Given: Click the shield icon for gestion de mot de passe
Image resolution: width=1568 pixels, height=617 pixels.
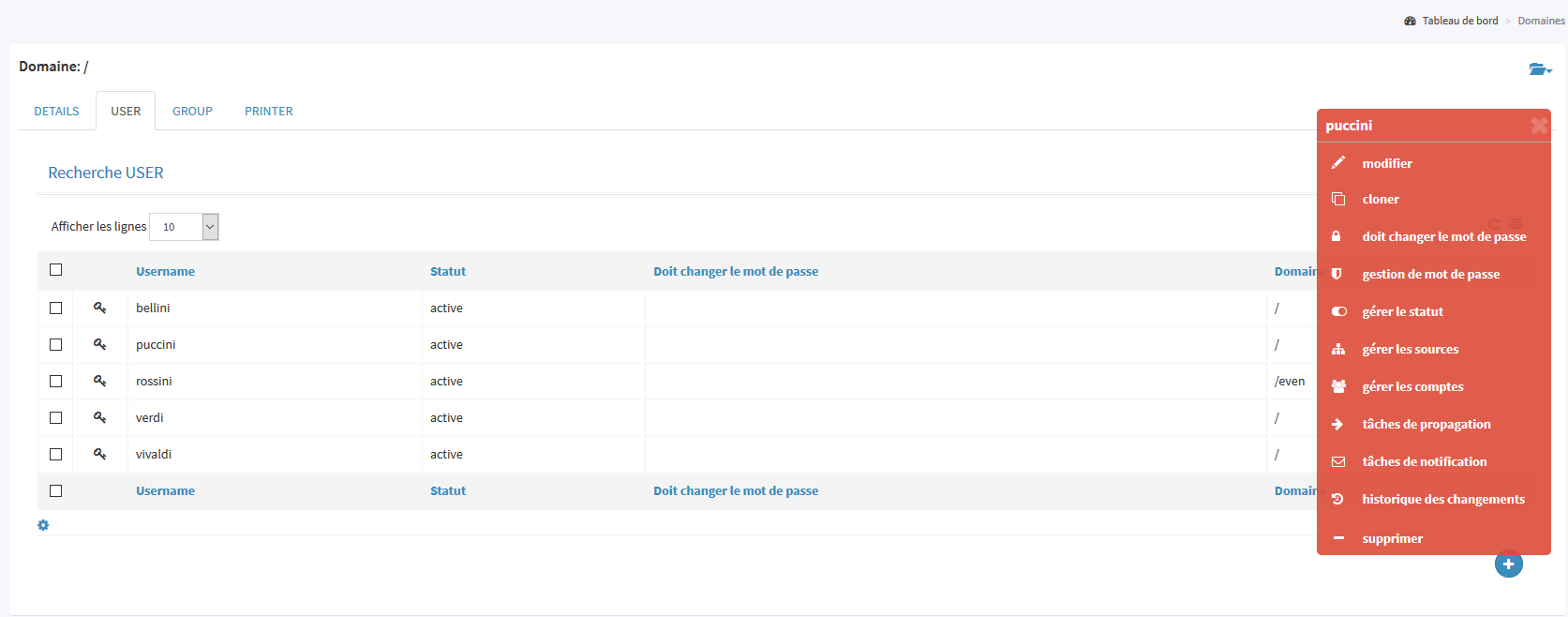Looking at the screenshot, I should tap(1337, 274).
